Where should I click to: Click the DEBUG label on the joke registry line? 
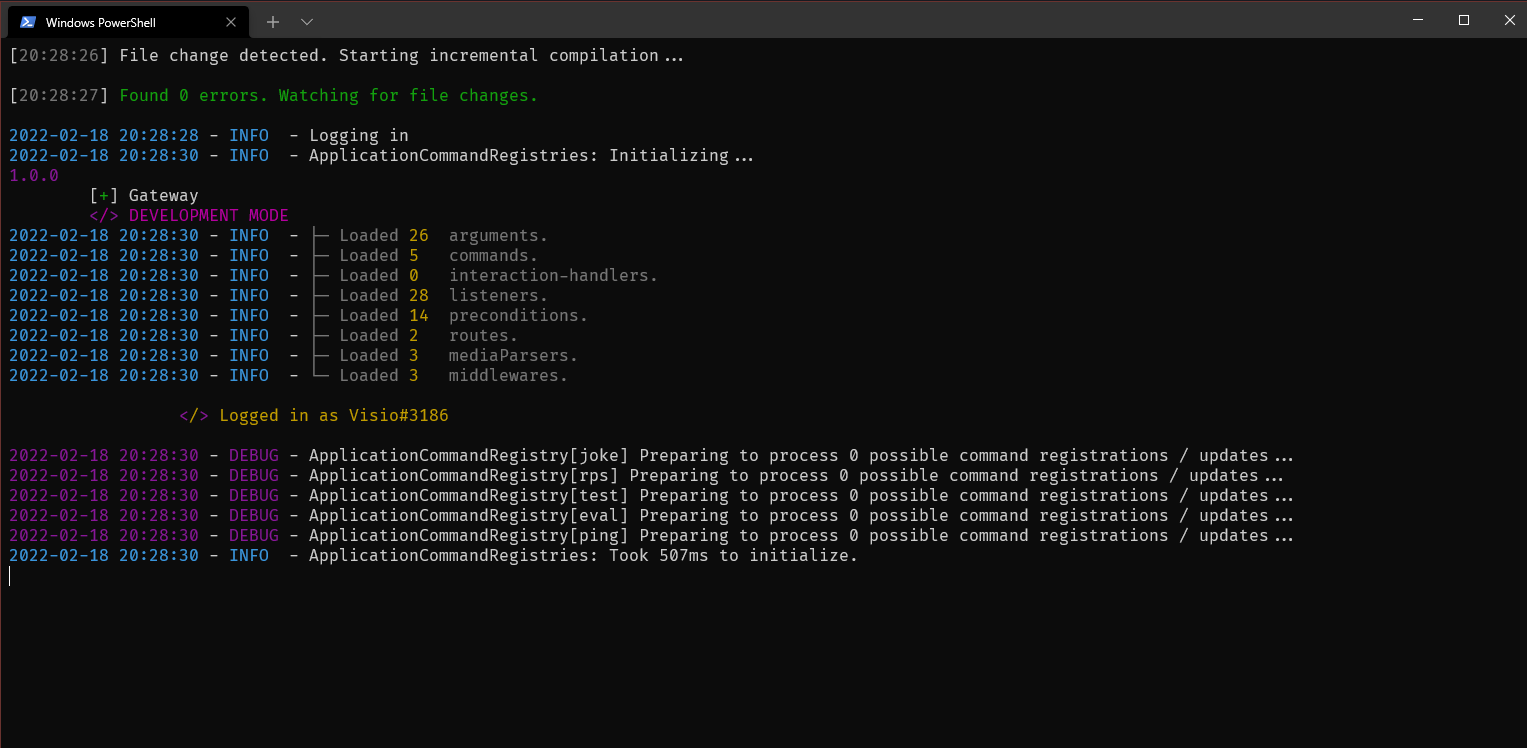253,455
